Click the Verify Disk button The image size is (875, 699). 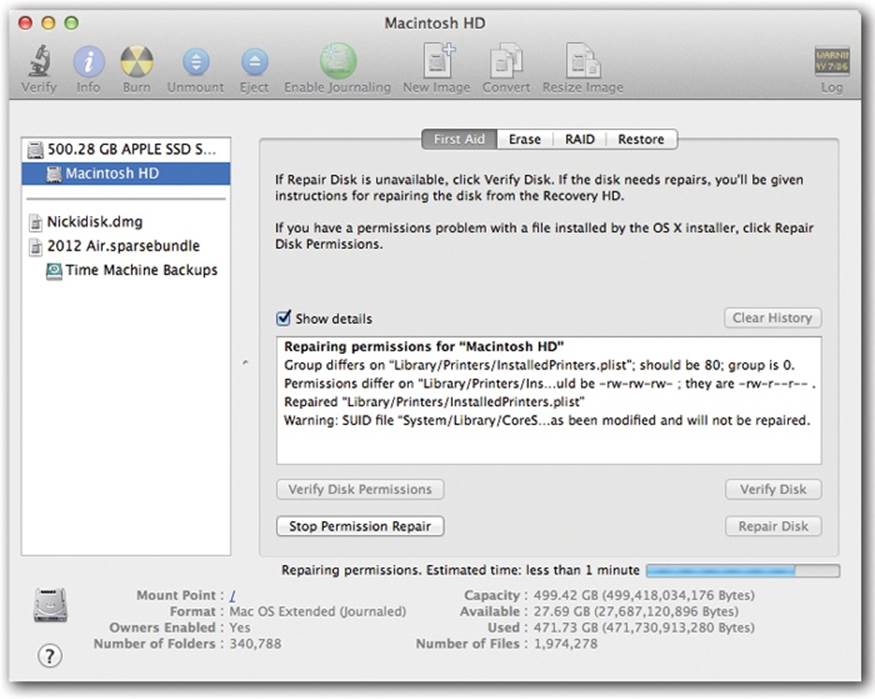(x=773, y=489)
